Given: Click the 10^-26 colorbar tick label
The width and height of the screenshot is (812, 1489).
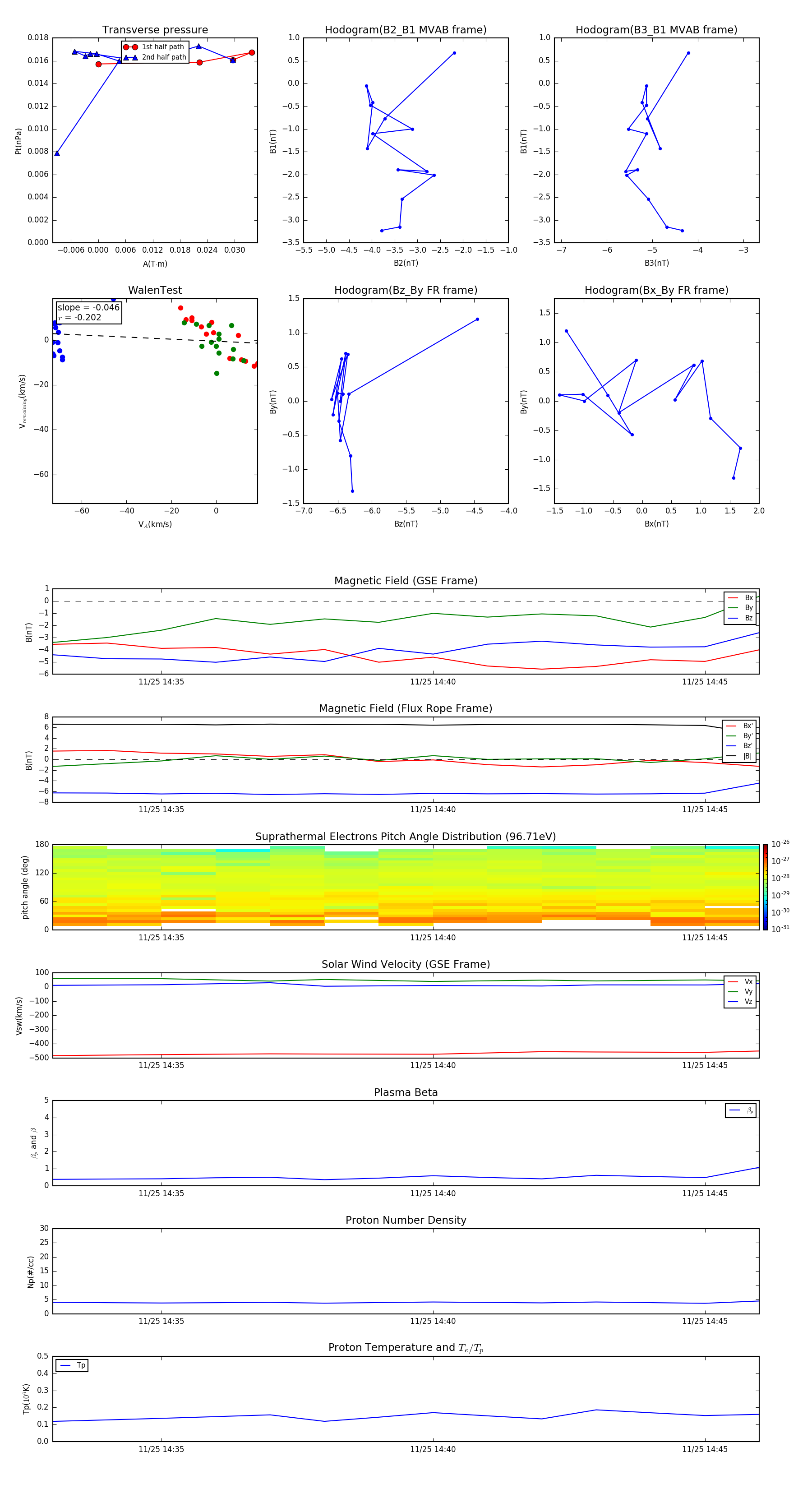Looking at the screenshot, I should click(780, 843).
